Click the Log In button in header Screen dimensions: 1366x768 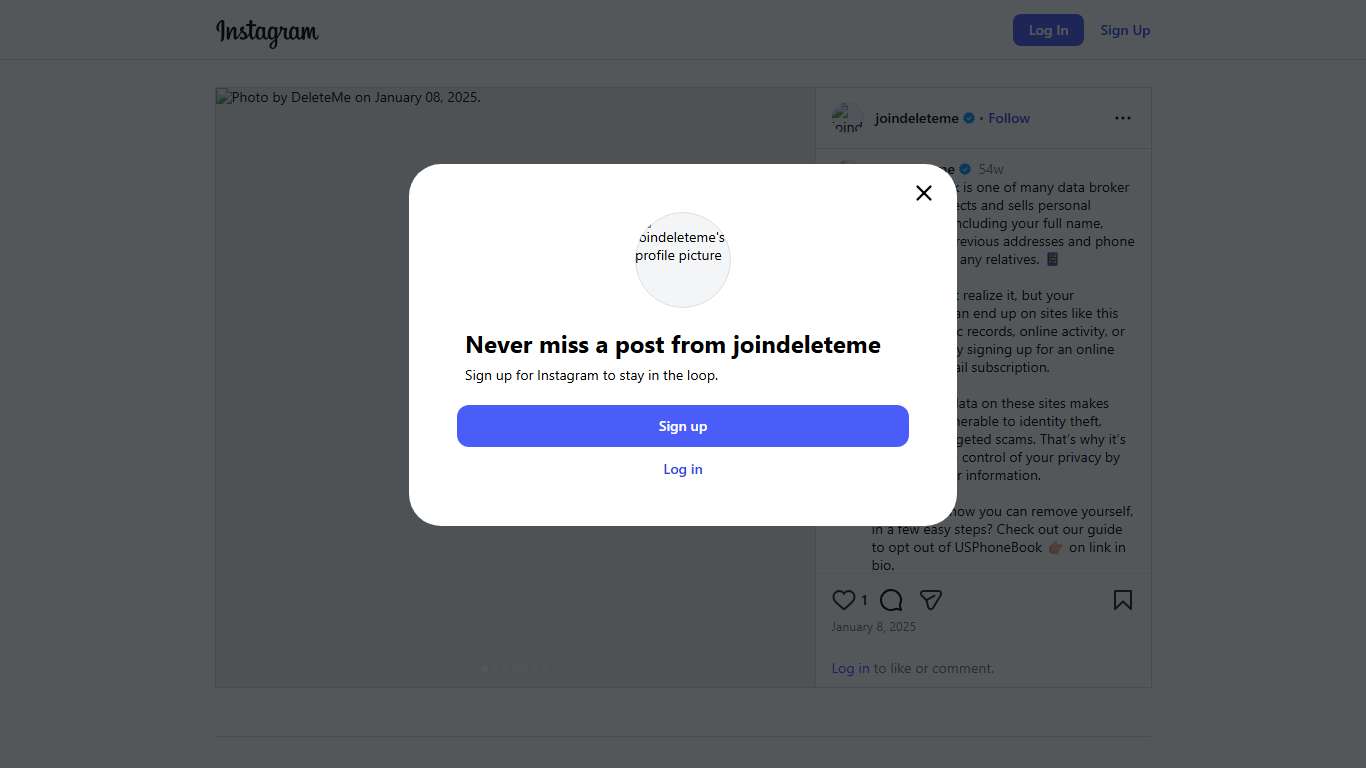[1048, 30]
